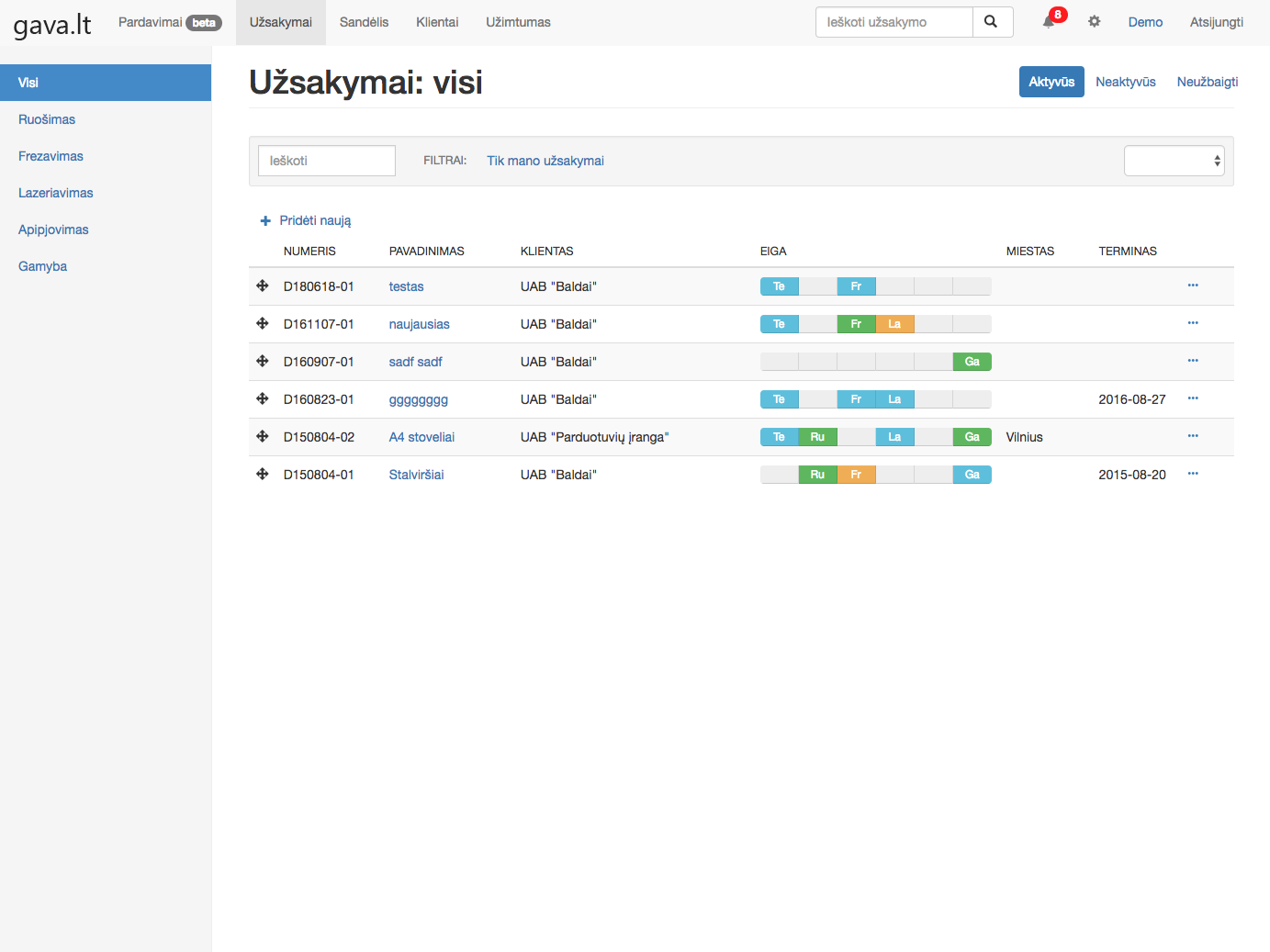Click the magnifier search button
Screen dimensions: 1270x952
[992, 22]
